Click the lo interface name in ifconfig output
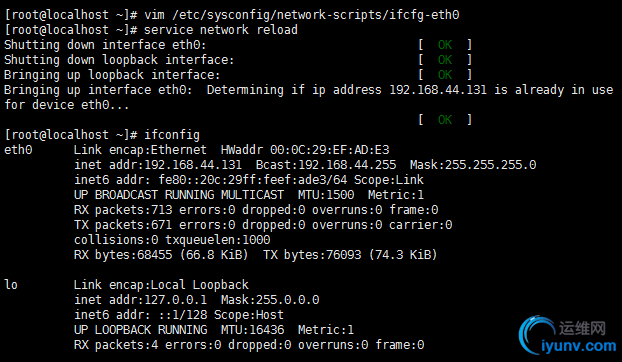622x362 pixels. point(11,285)
